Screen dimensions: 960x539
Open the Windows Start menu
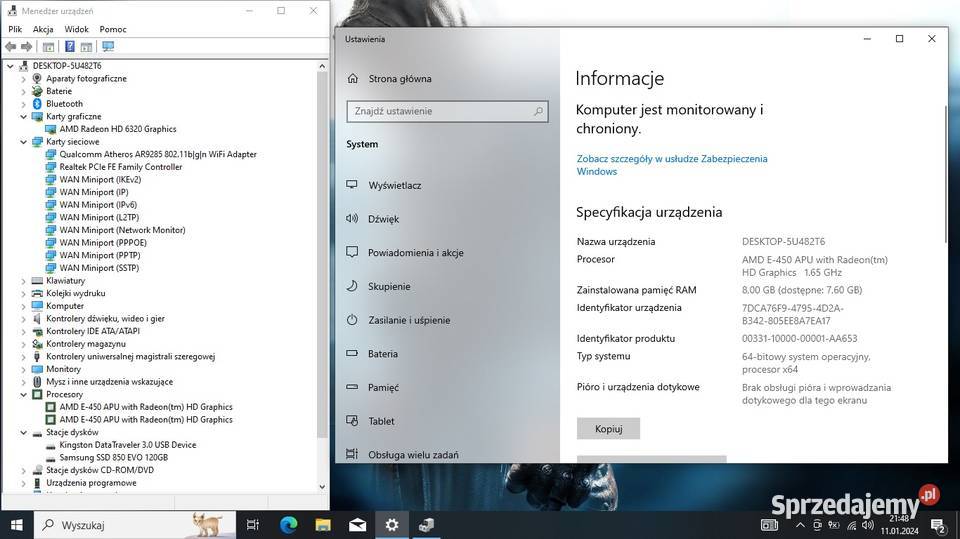(17, 525)
